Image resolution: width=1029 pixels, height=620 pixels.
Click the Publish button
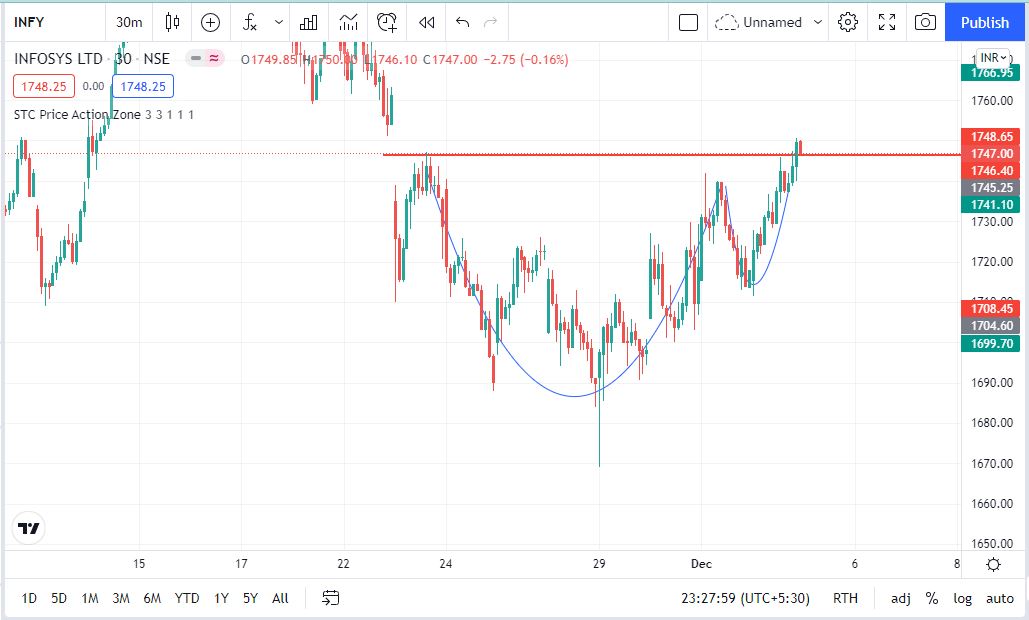(985, 22)
